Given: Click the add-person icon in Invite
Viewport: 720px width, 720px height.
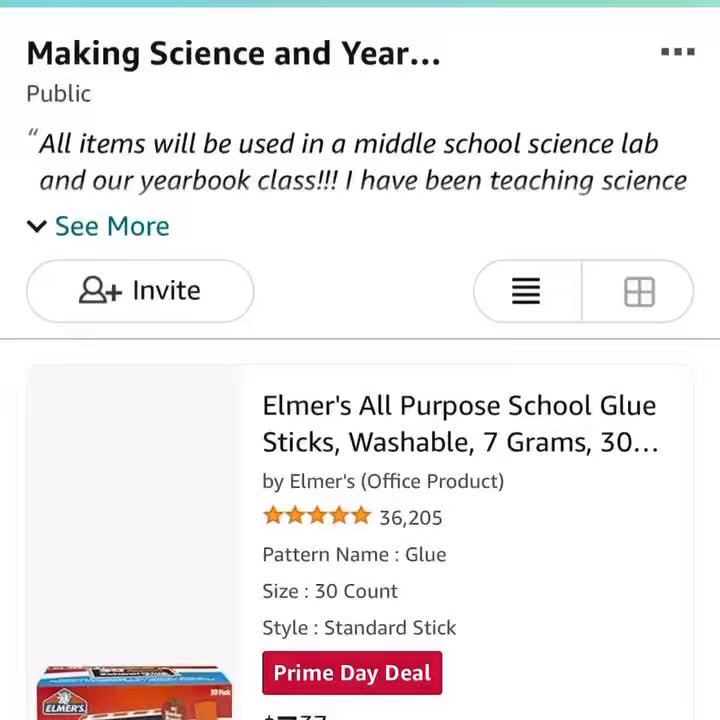Looking at the screenshot, I should pos(100,290).
